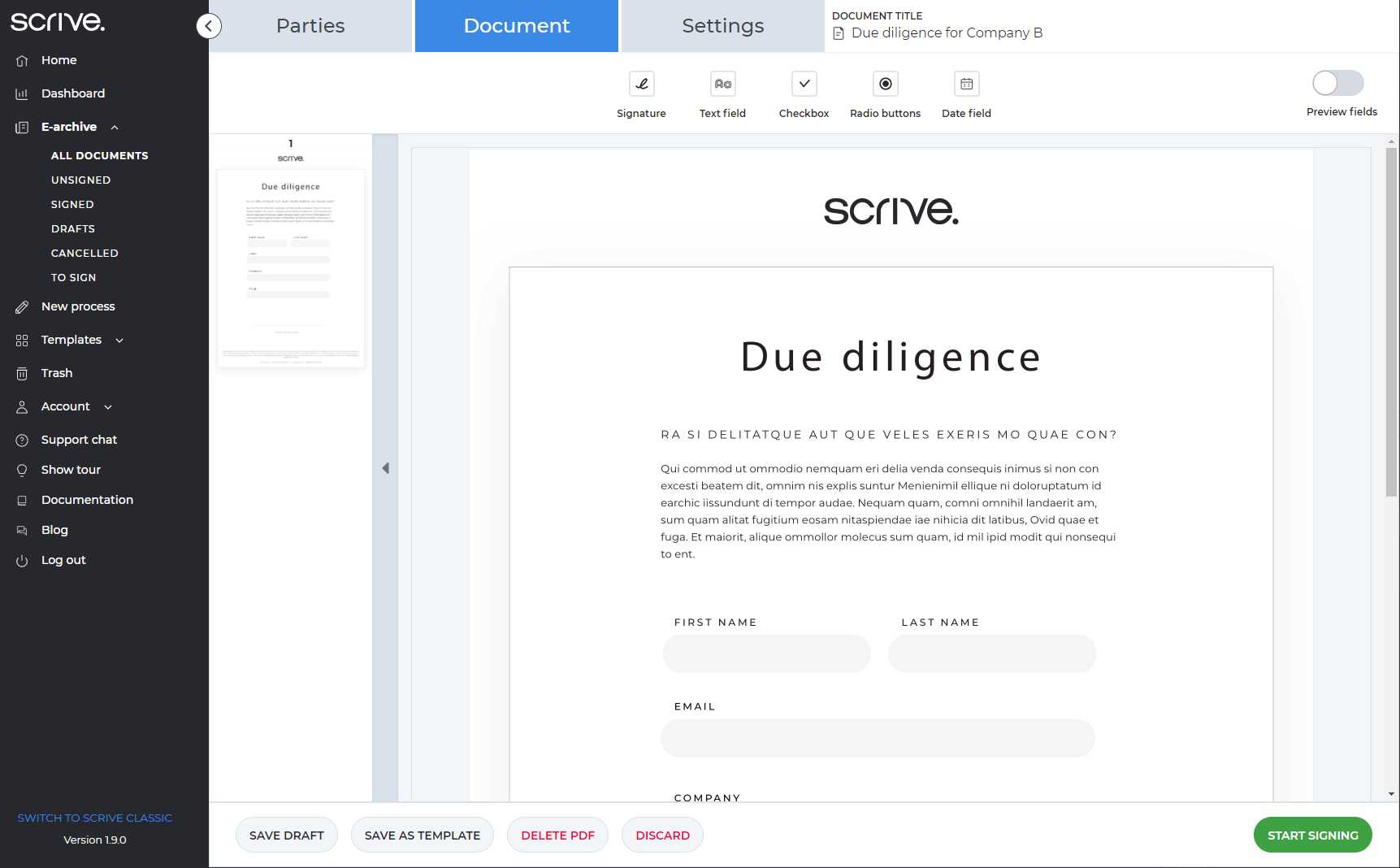The width and height of the screenshot is (1400, 868).
Task: Click Start Signing button
Action: click(x=1313, y=835)
